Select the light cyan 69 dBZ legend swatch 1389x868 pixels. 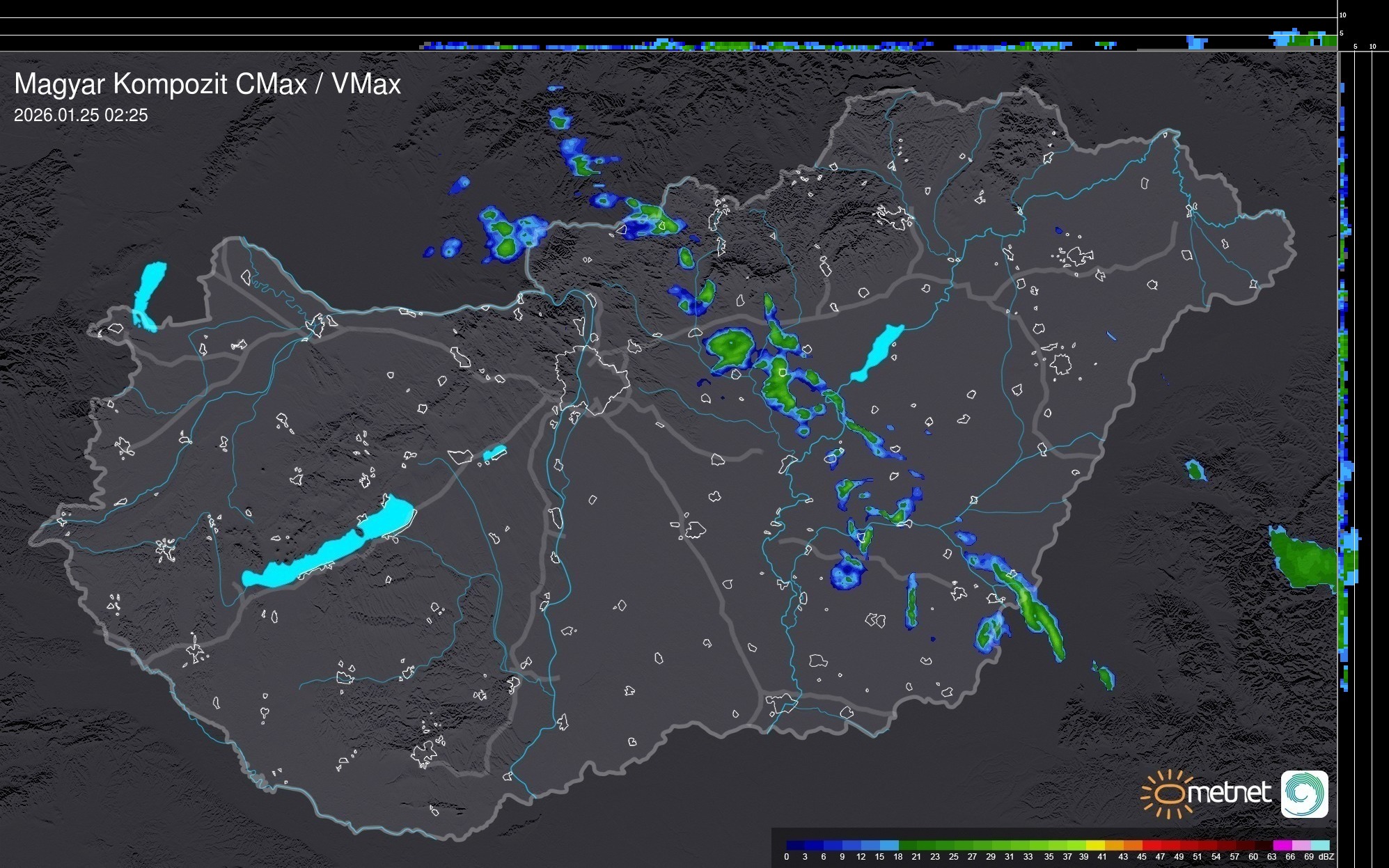pos(1321,845)
